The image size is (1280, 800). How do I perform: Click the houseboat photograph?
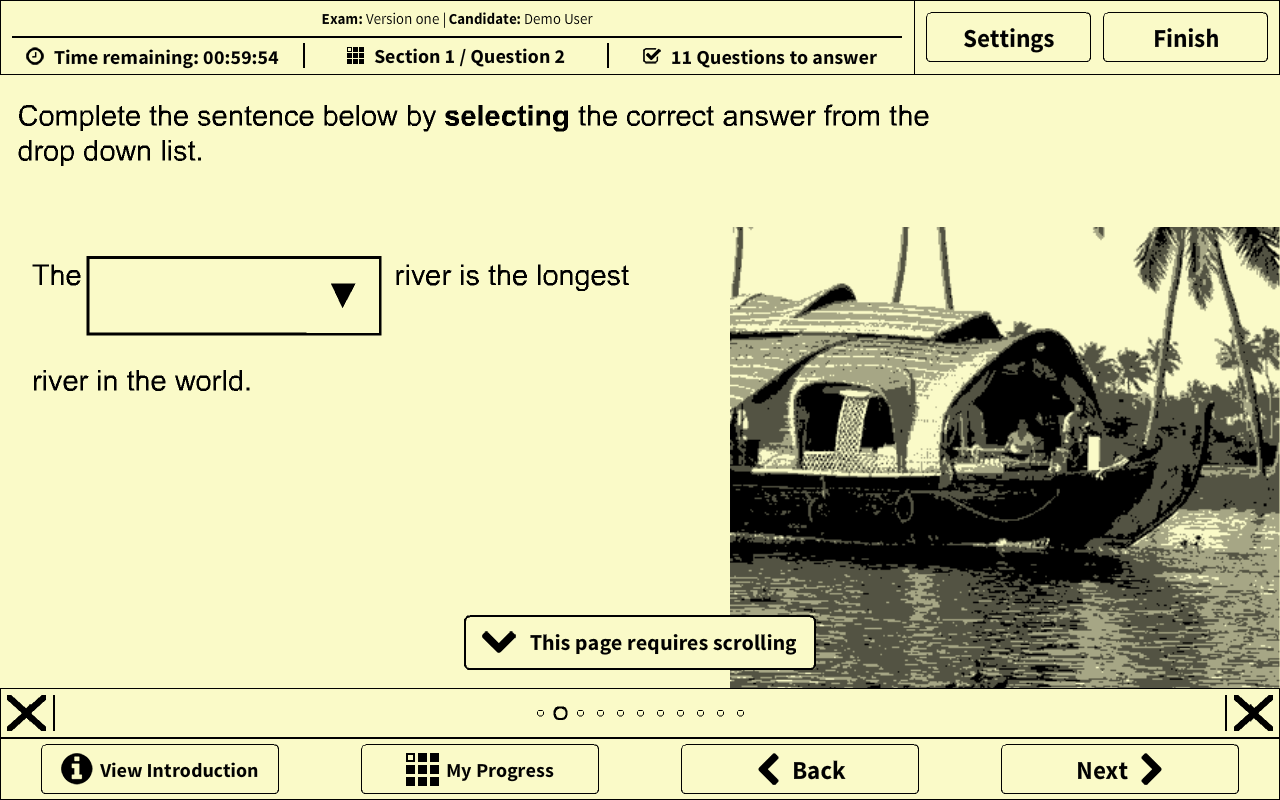pyautogui.click(x=1004, y=457)
